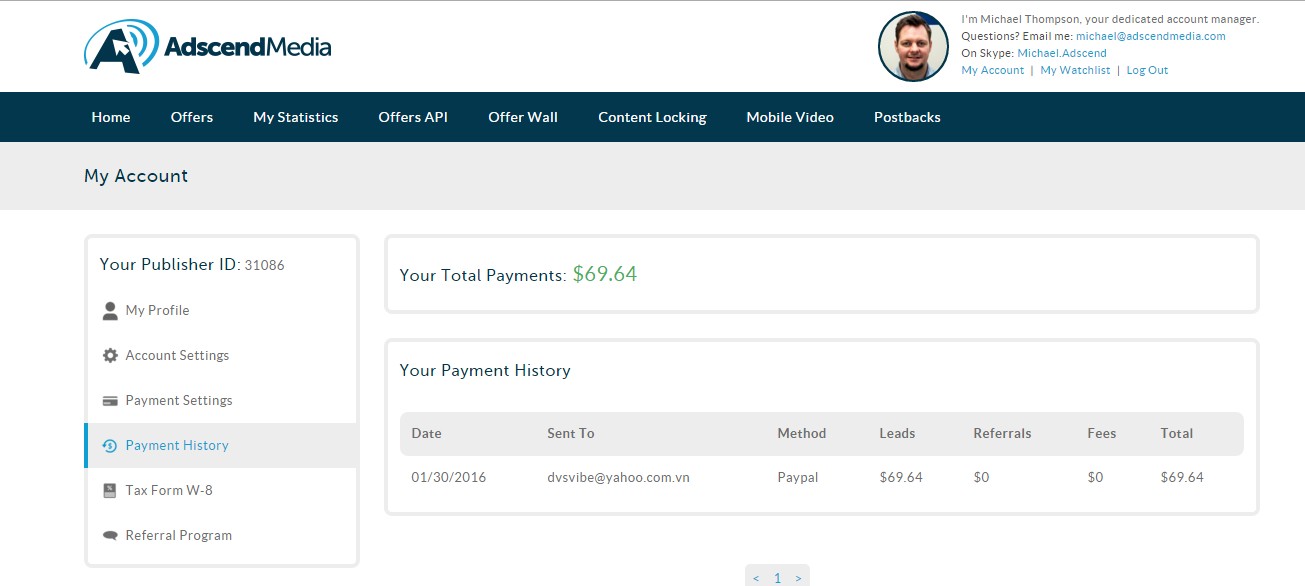
Task: Open the My Watchlist link
Action: [1075, 71]
